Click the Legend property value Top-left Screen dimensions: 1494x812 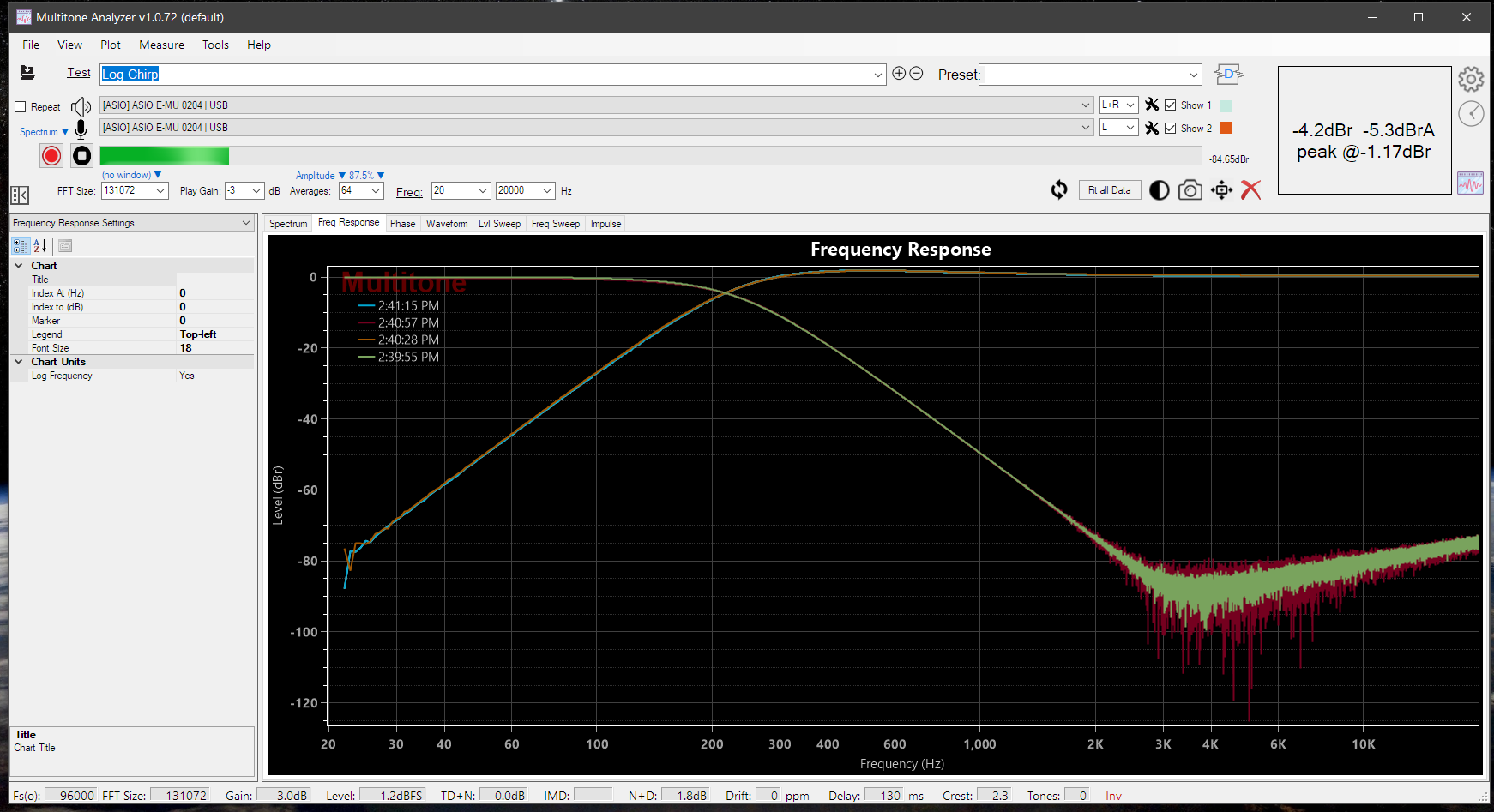(x=215, y=334)
